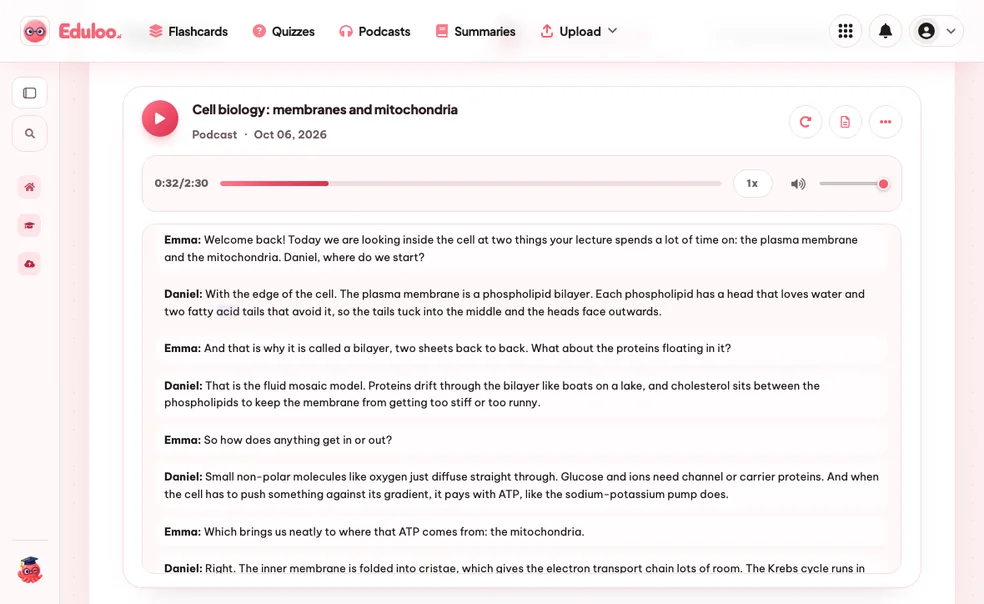The image size is (984, 604).
Task: Open the Flashcards section
Action: pos(188,31)
